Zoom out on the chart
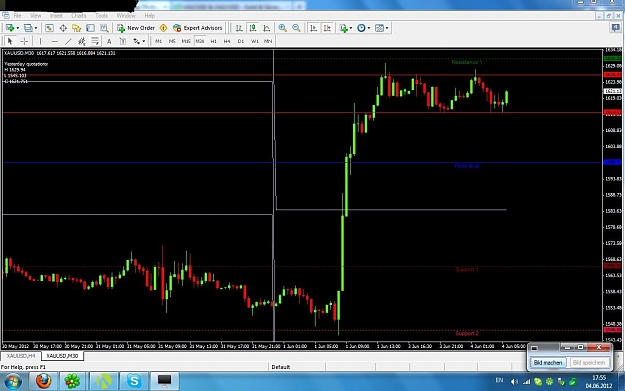The image size is (625, 391). 296,28
